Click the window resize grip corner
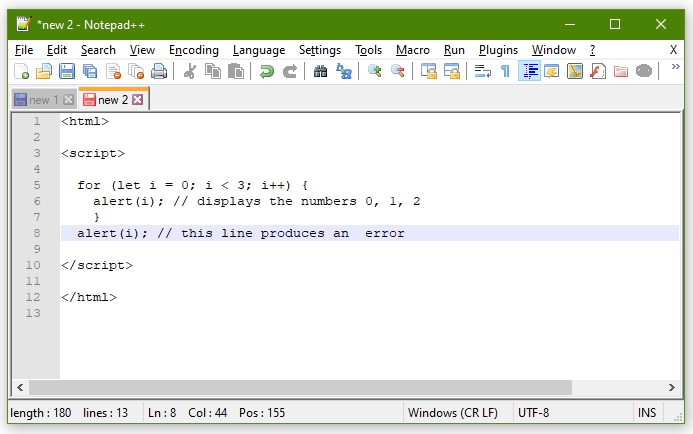 pyautogui.click(x=678, y=417)
